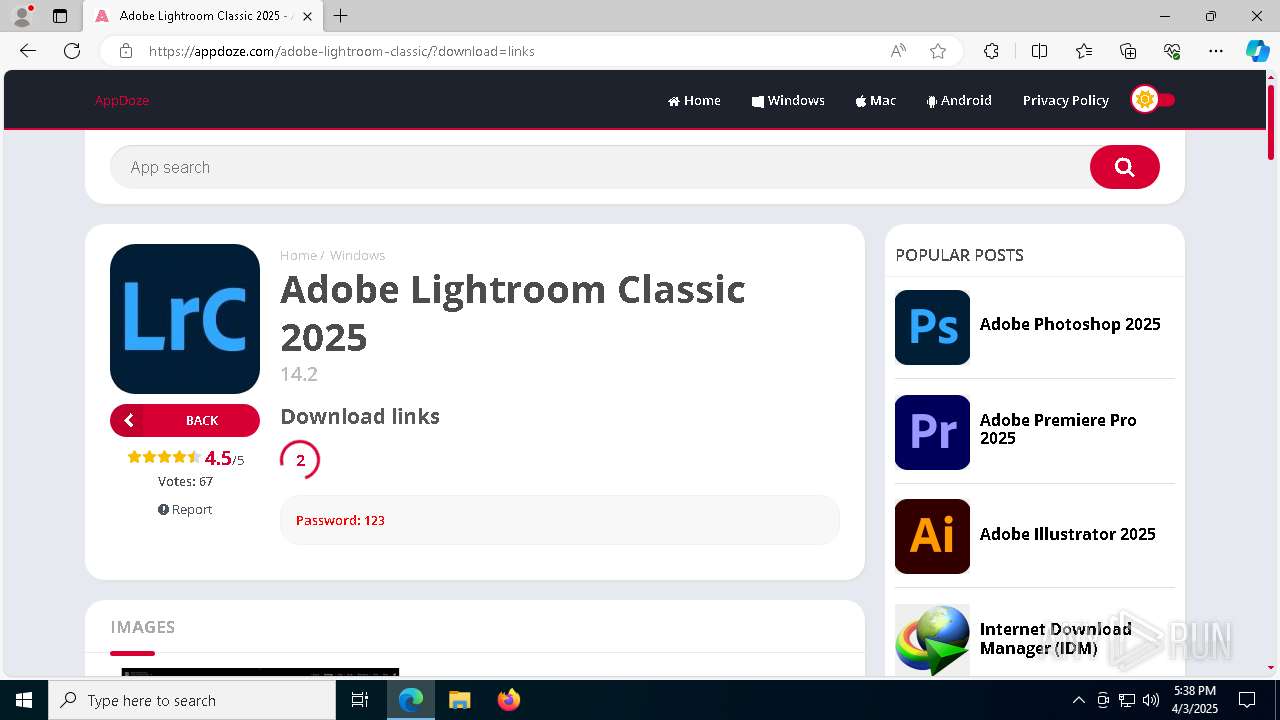Click the countdown circle showing 2
1280x720 pixels.
(x=300, y=460)
